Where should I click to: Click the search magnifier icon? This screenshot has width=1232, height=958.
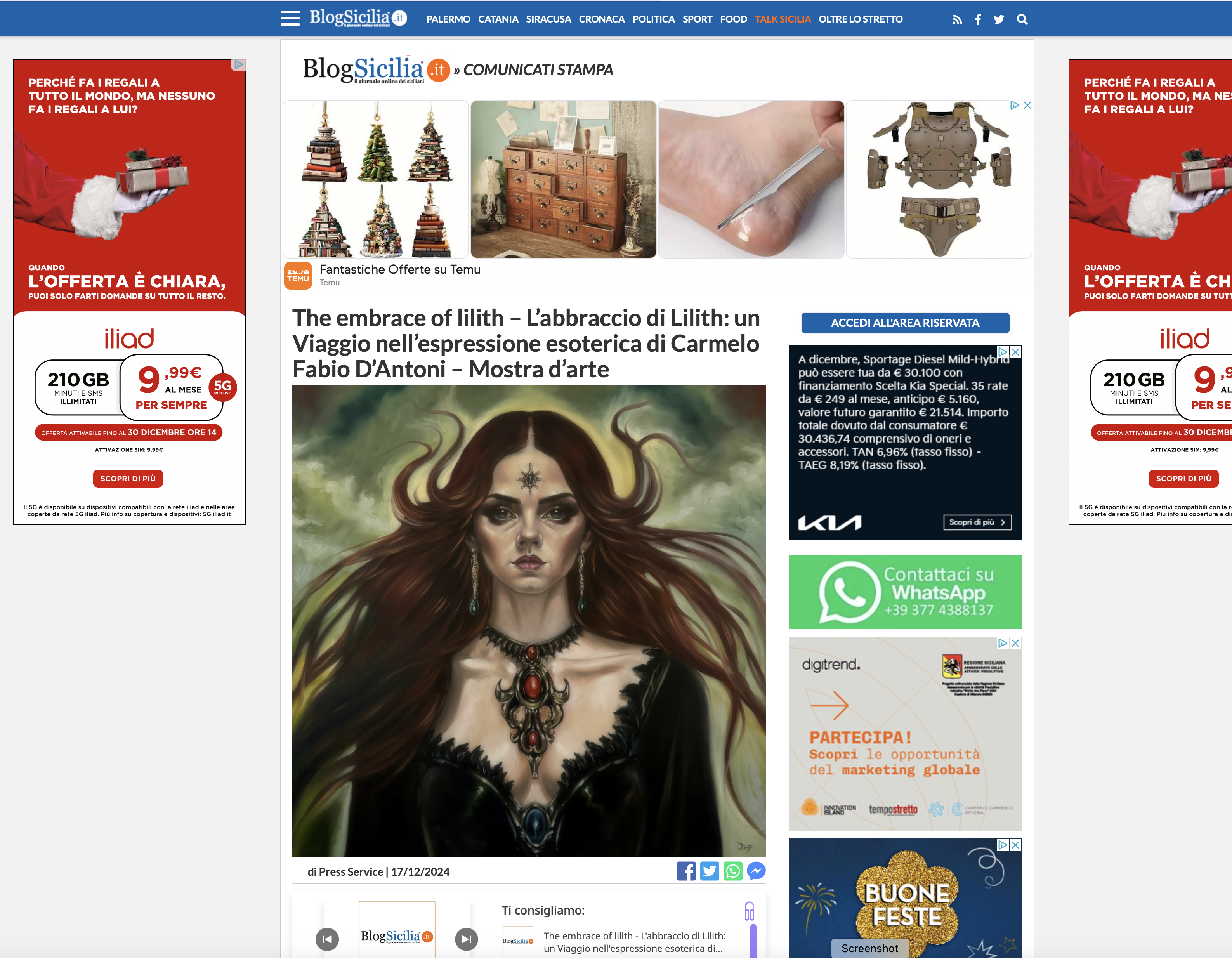(1022, 20)
